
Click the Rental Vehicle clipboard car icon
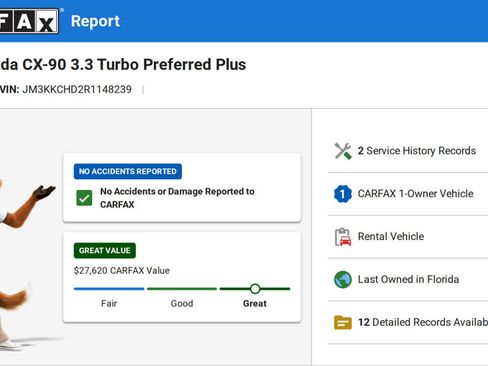click(x=343, y=237)
